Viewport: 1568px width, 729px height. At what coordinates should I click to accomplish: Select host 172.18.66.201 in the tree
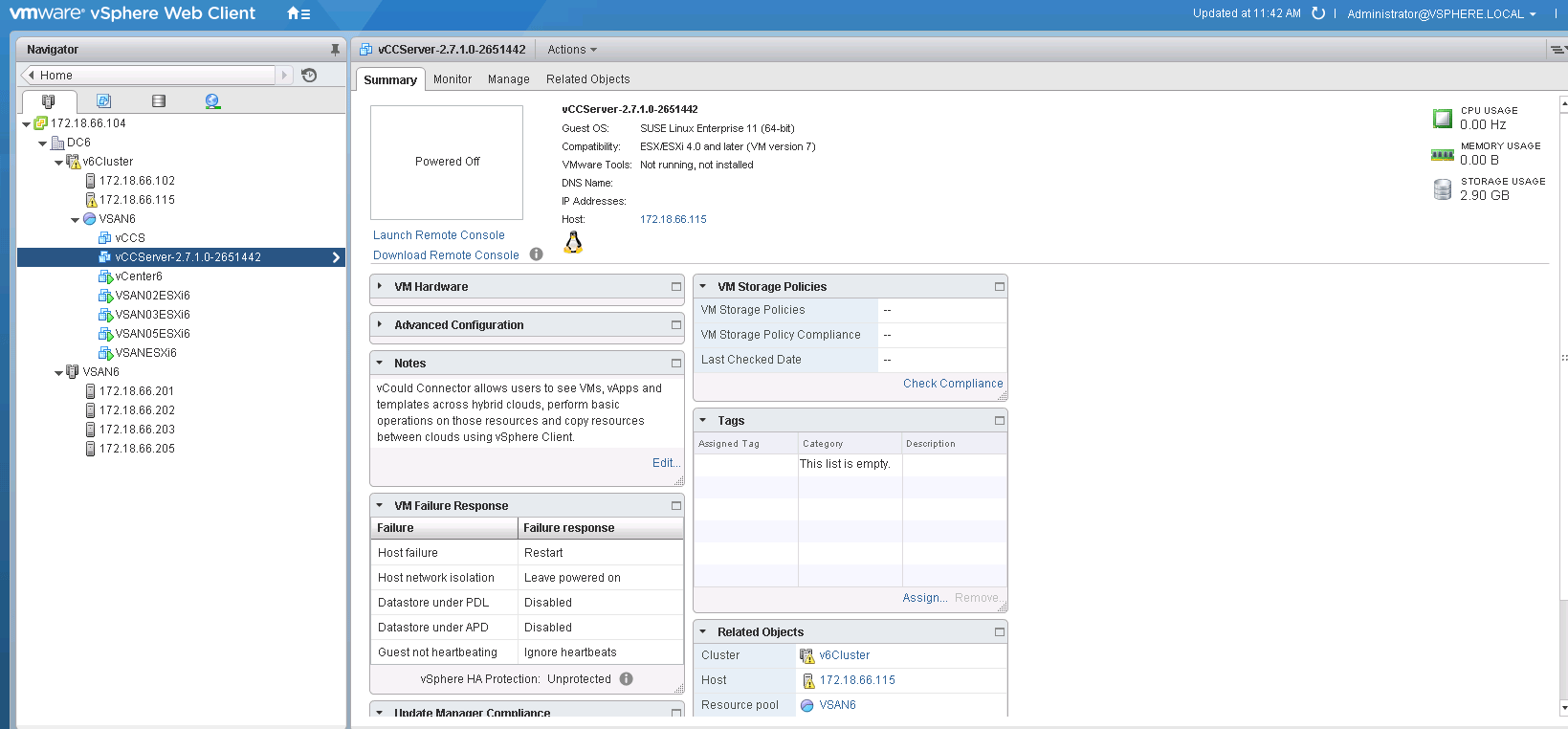point(137,391)
